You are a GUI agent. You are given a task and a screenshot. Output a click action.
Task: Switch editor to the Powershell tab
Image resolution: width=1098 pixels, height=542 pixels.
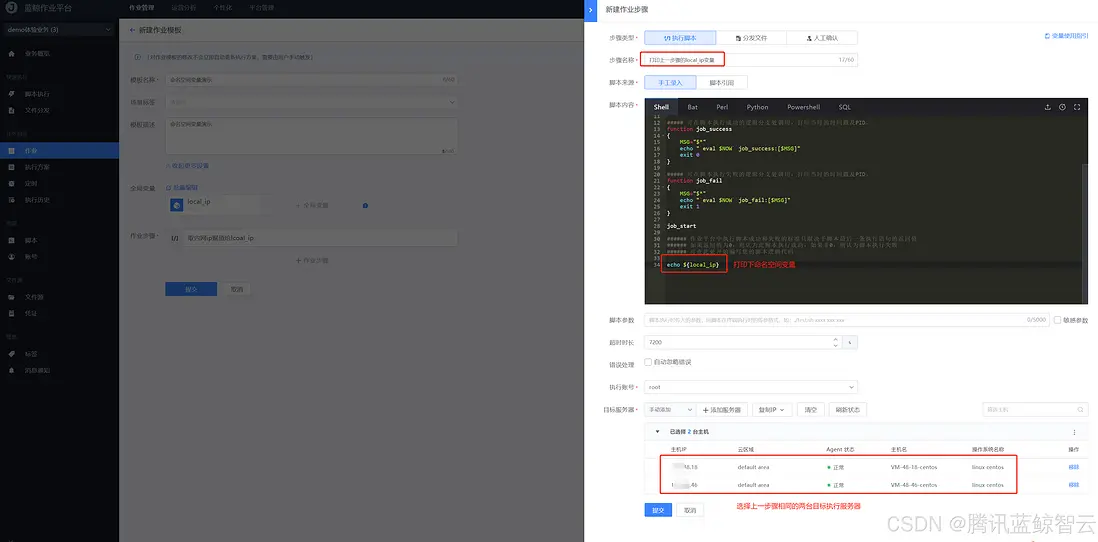click(803, 107)
